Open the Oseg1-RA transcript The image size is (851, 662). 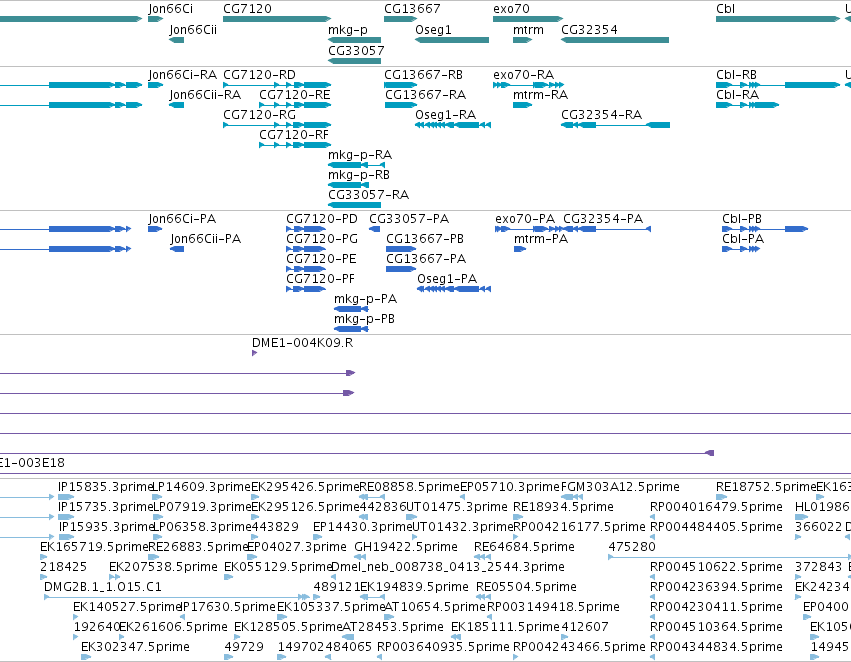453,125
